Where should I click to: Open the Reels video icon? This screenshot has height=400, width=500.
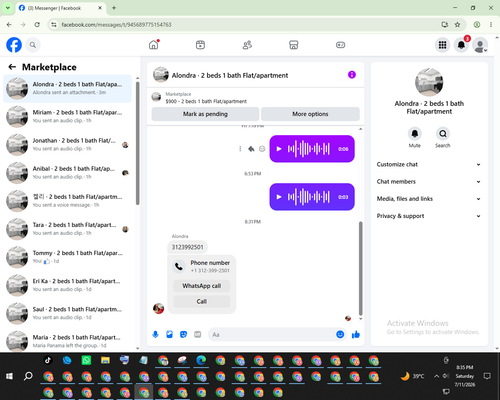(200, 45)
